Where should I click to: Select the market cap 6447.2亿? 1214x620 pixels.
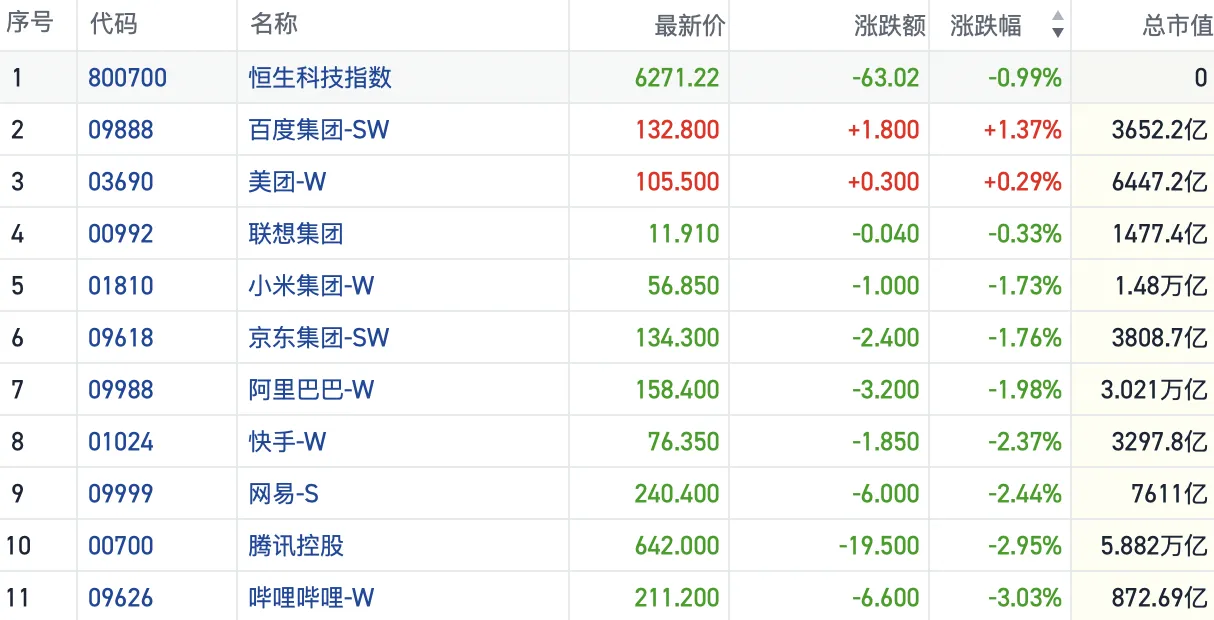point(1160,182)
